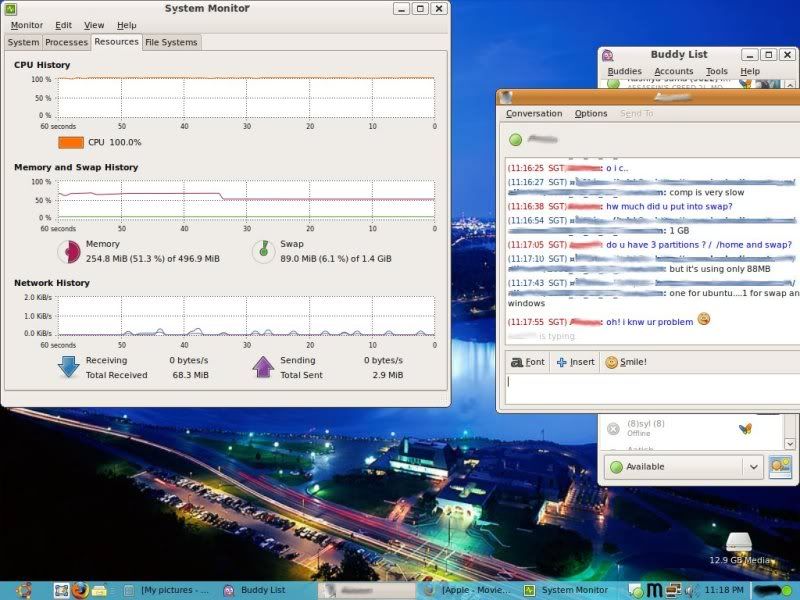Image resolution: width=800 pixels, height=600 pixels.
Task: Click the show desktop panel icon
Action: (61, 590)
